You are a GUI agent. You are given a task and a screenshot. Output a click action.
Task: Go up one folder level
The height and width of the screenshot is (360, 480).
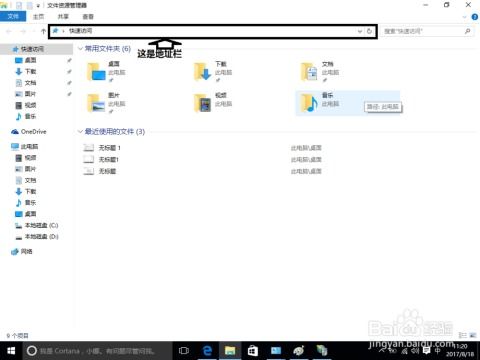click(43, 31)
